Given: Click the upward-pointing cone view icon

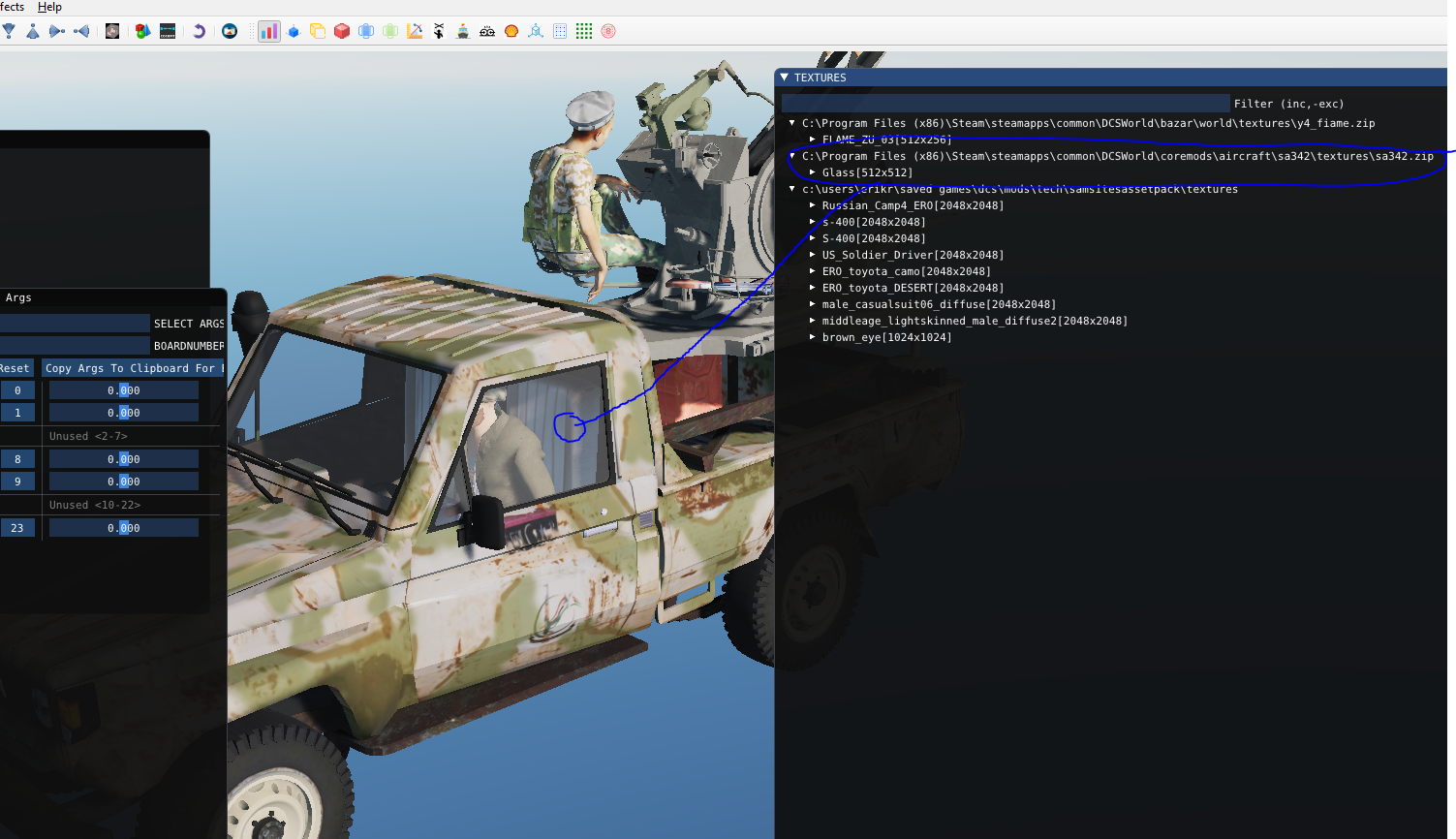Looking at the screenshot, I should tap(33, 31).
